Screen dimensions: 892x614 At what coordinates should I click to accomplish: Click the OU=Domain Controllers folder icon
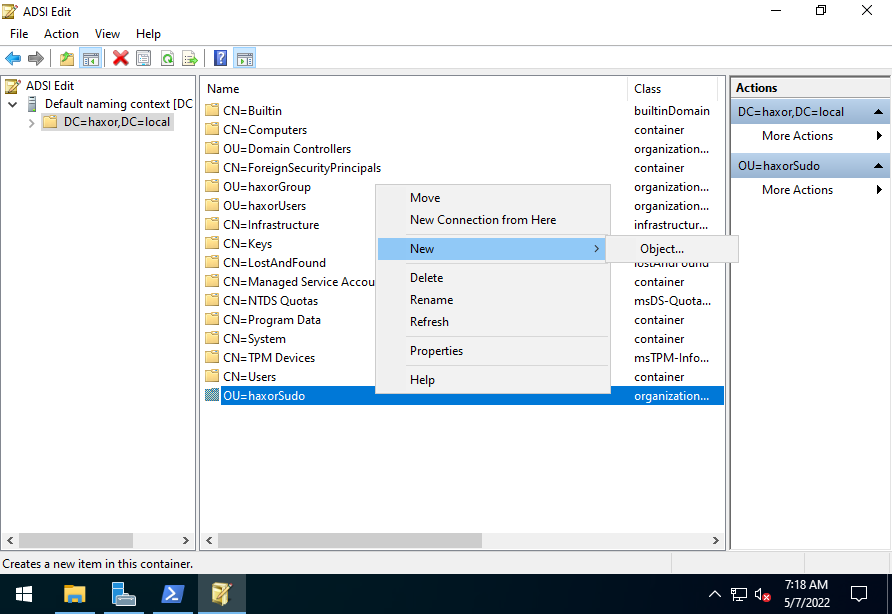click(x=212, y=148)
